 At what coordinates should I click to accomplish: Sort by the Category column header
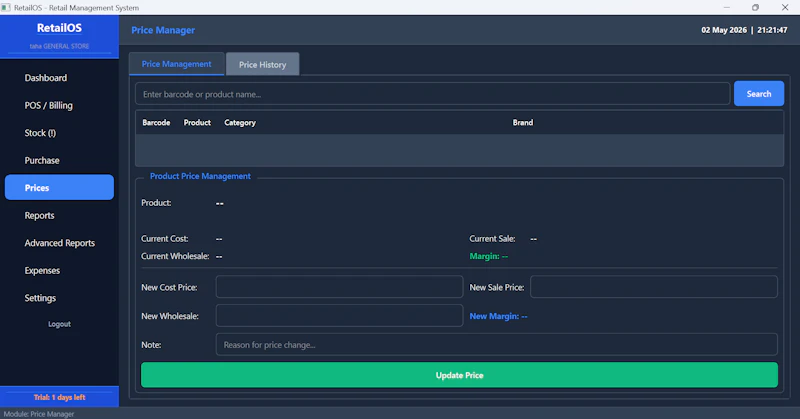click(240, 122)
